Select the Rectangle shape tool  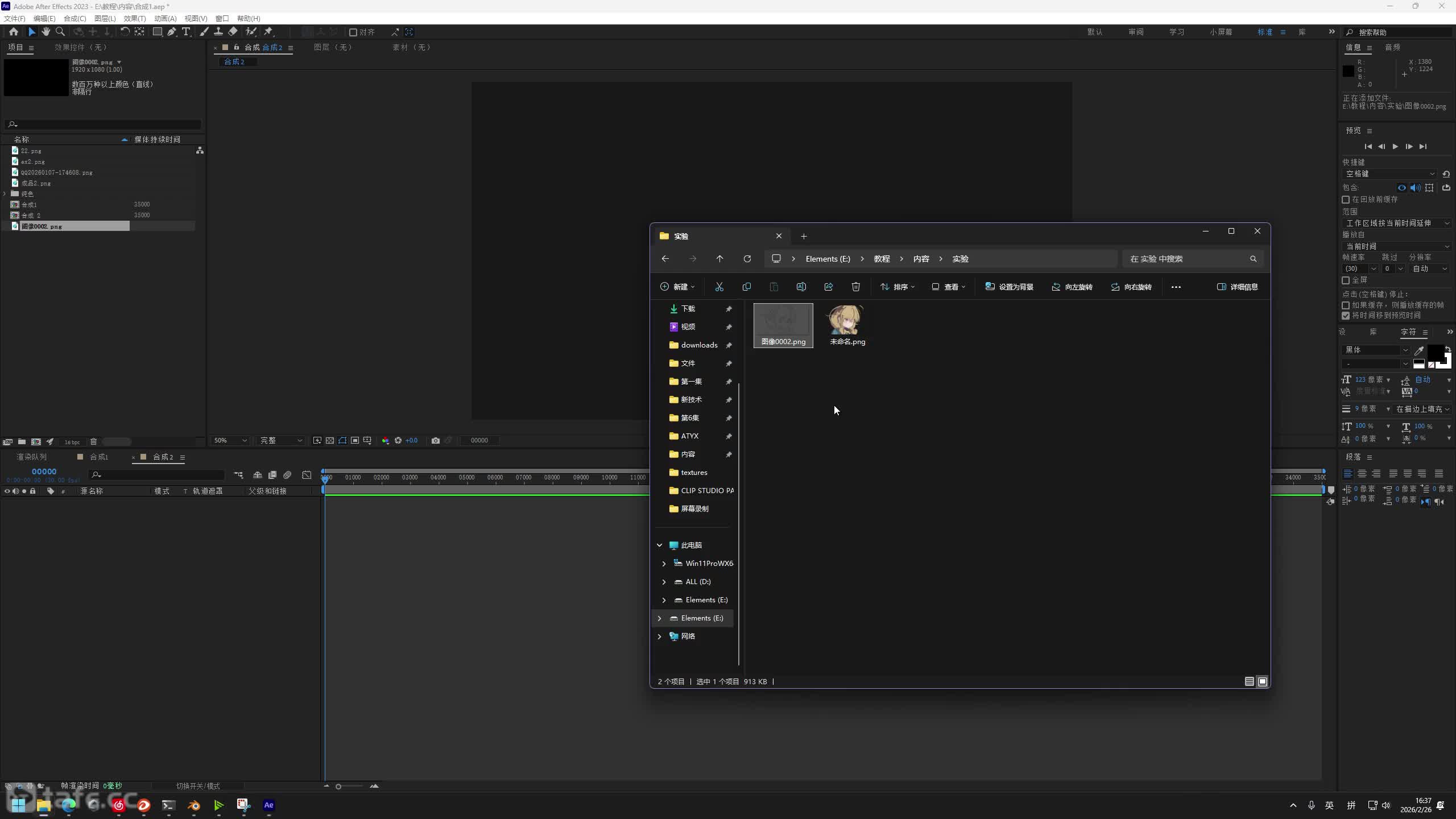click(x=158, y=32)
